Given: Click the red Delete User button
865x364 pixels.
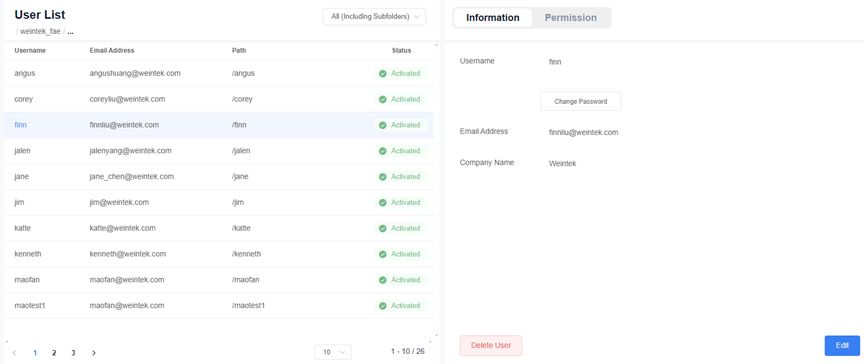Looking at the screenshot, I should (491, 346).
